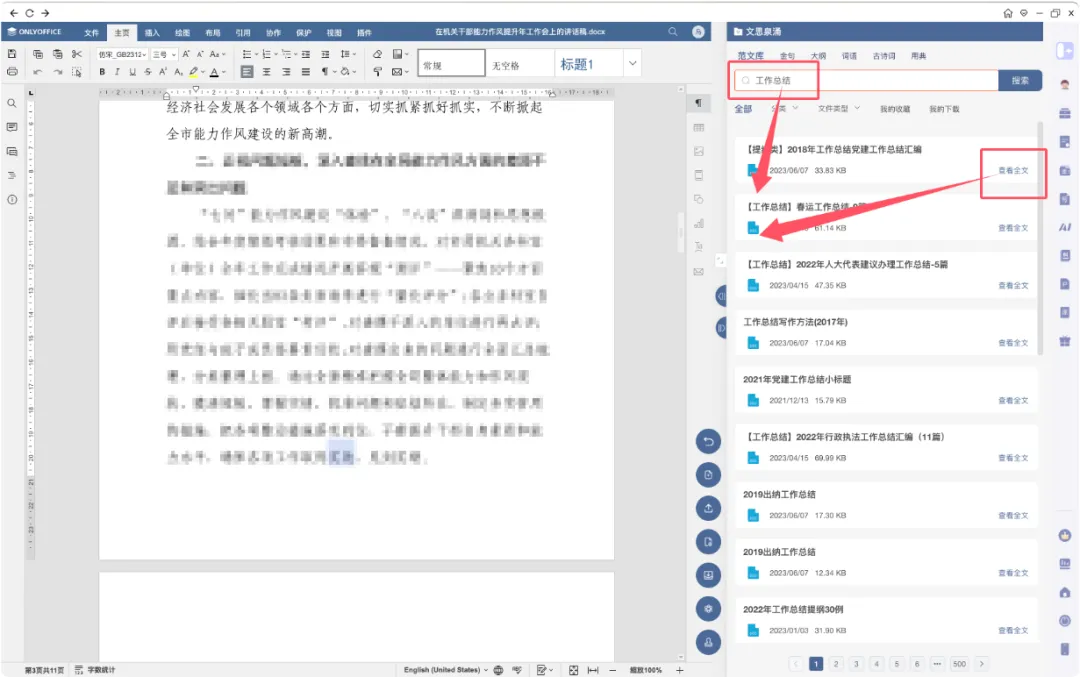The image size is (1080, 677).
Task: Open Table settings in right sidebar
Action: pos(698,127)
